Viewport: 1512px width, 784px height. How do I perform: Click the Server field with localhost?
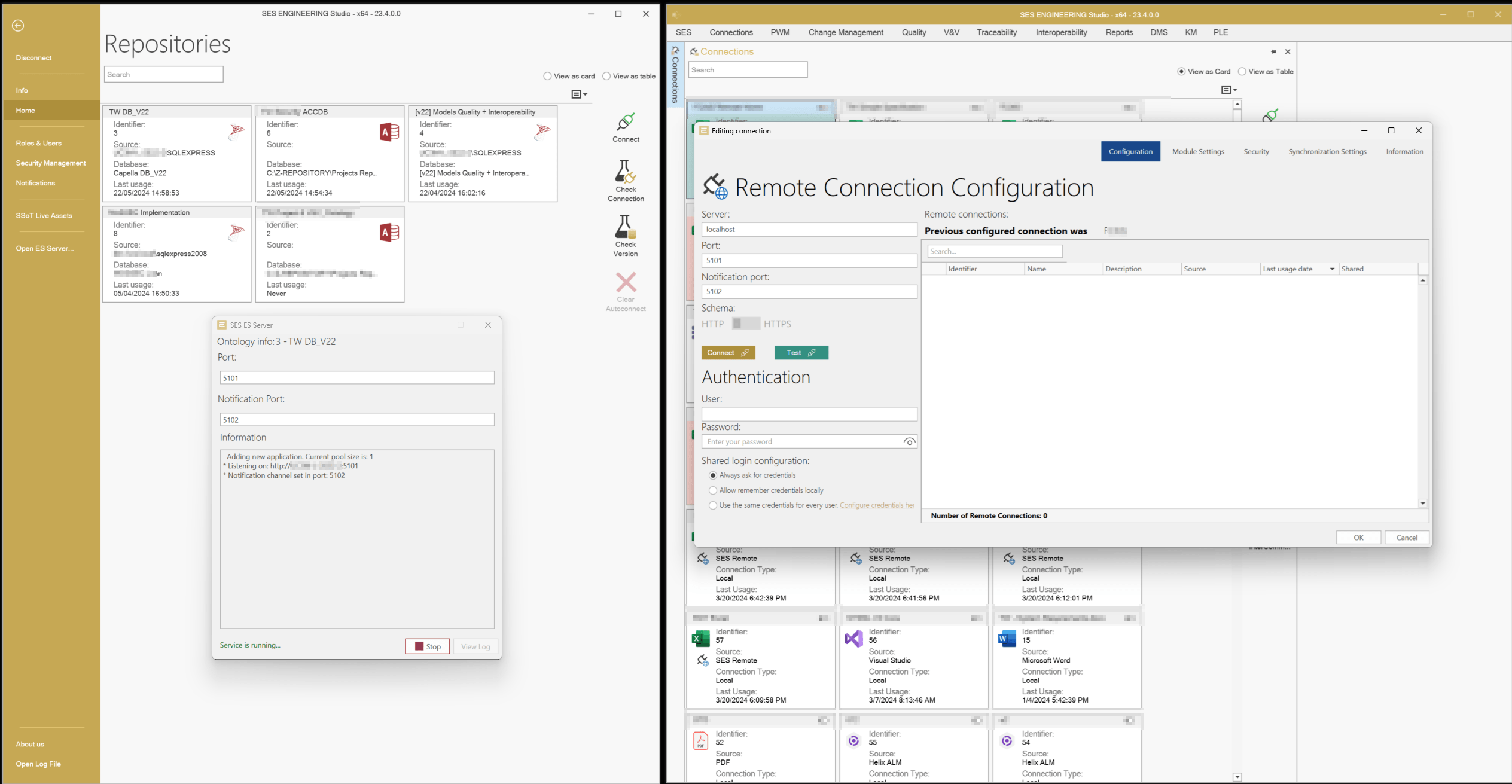[809, 230]
